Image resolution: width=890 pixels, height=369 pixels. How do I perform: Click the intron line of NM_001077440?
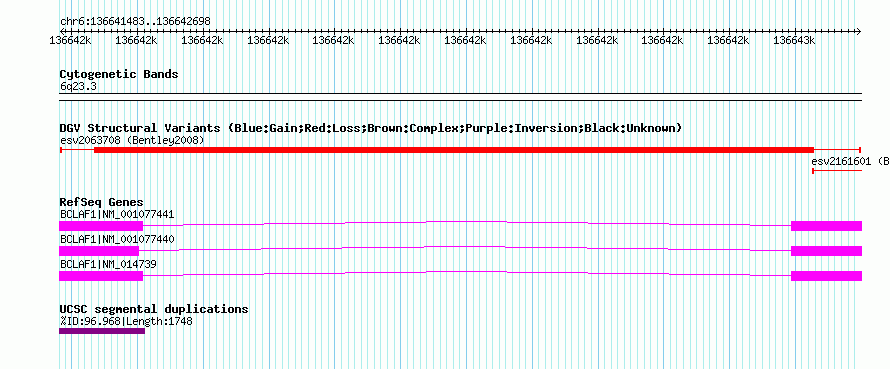pyautogui.click(x=465, y=248)
